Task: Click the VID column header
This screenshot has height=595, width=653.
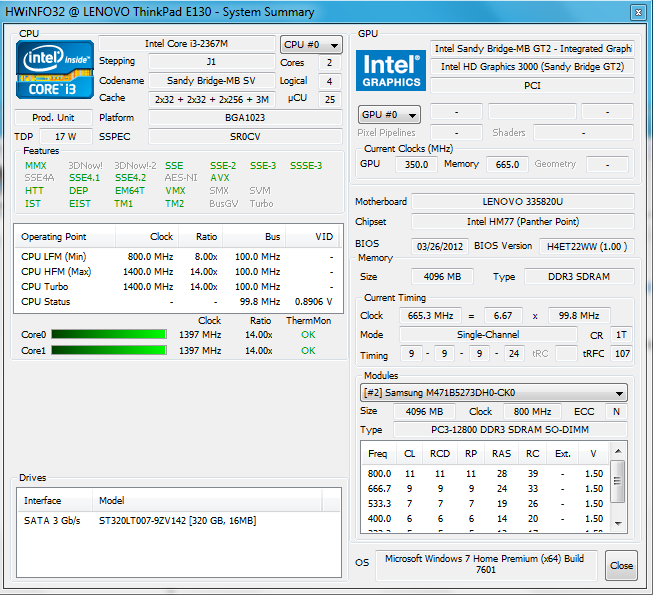Action: [312, 237]
